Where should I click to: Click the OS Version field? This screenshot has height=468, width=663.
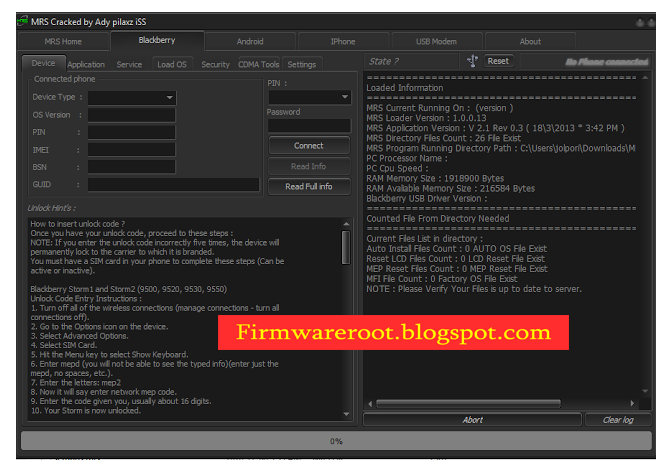pyautogui.click(x=132, y=115)
